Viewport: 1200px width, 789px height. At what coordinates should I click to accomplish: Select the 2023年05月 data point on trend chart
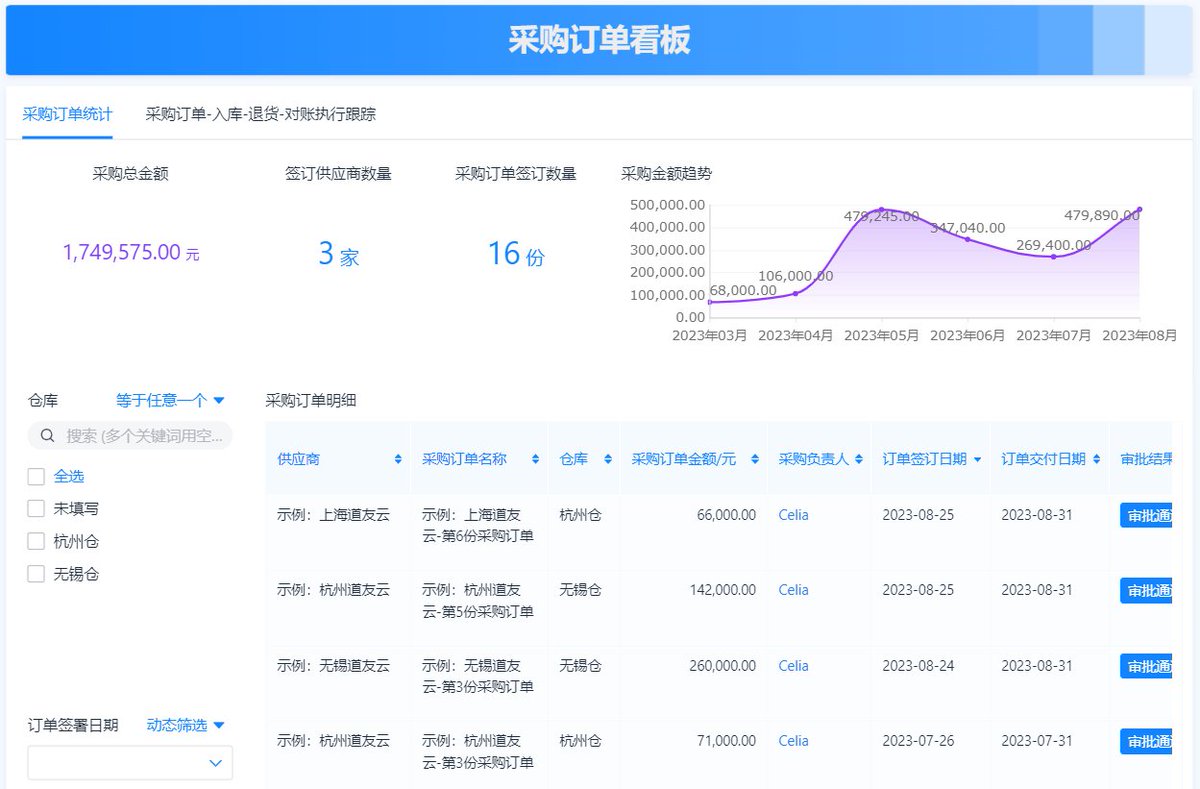[x=881, y=210]
